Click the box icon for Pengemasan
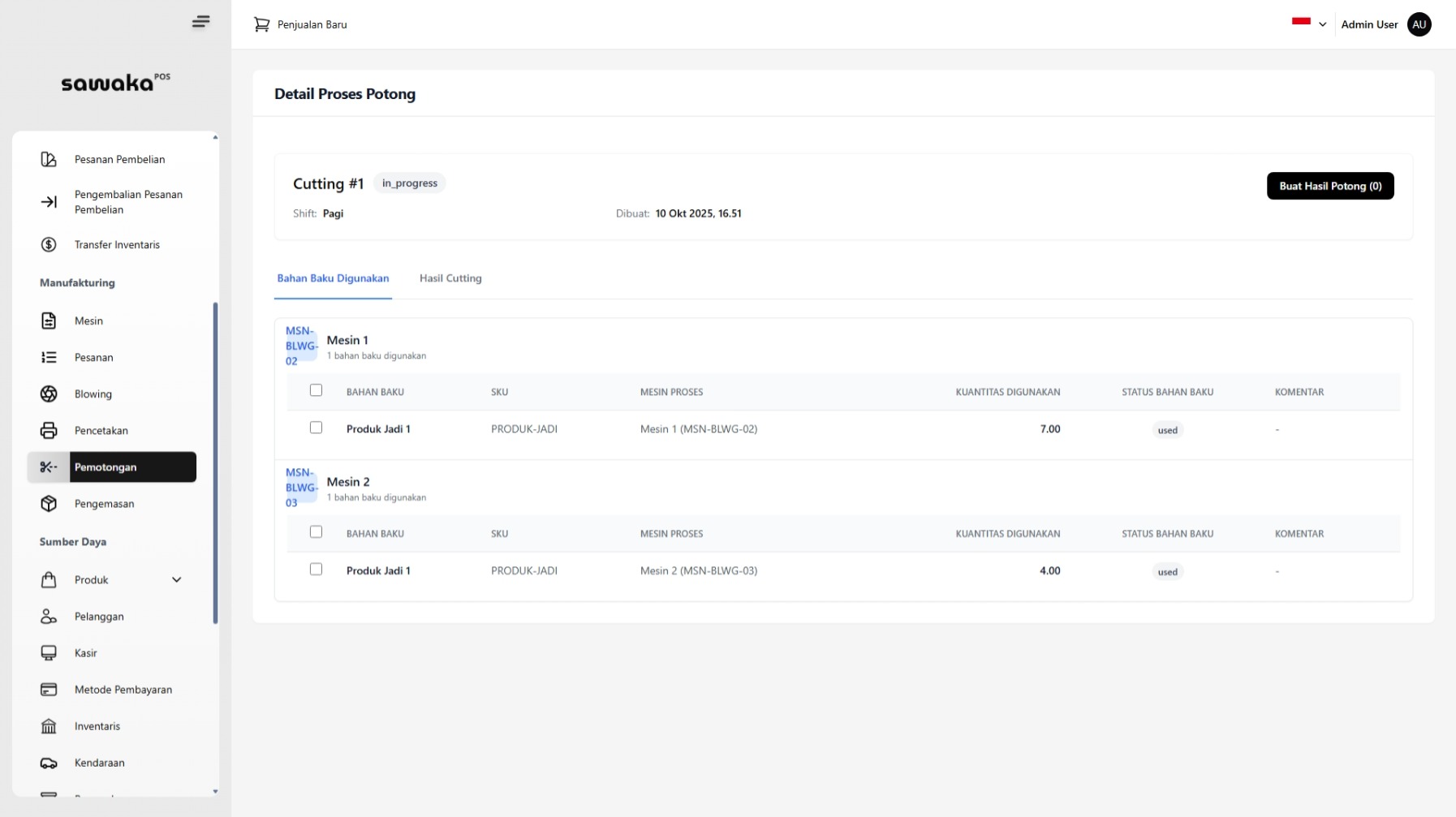This screenshot has width=1456, height=817. point(49,504)
